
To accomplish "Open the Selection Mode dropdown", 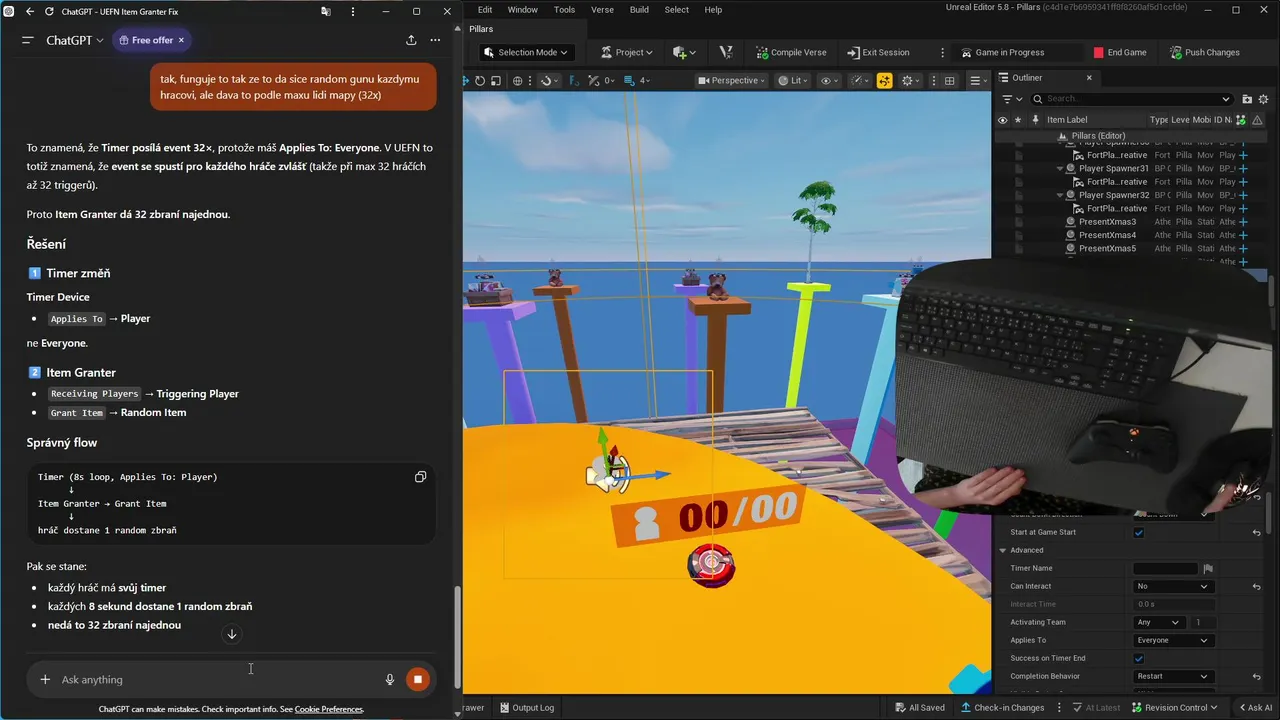I will pos(525,52).
